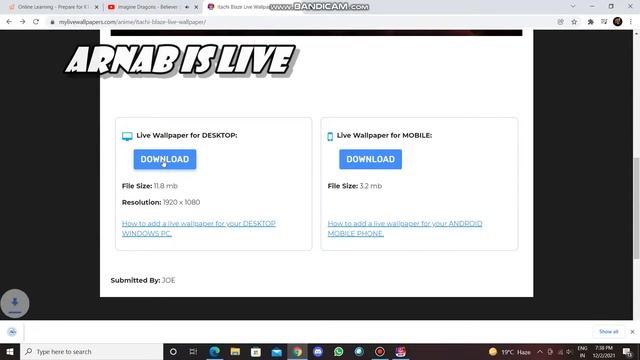Open the browser extensions puzzle icon
This screenshot has height=360, width=640.
click(590, 22)
